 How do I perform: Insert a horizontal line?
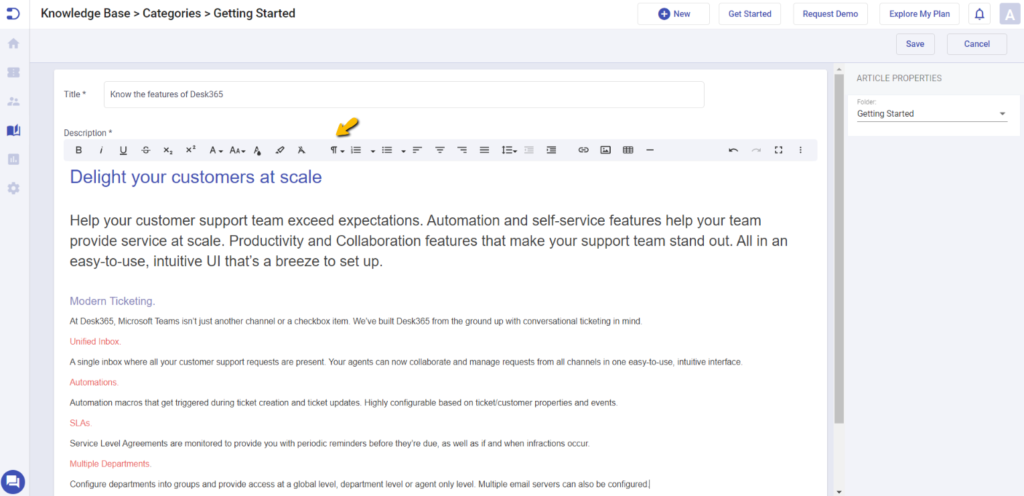click(650, 150)
